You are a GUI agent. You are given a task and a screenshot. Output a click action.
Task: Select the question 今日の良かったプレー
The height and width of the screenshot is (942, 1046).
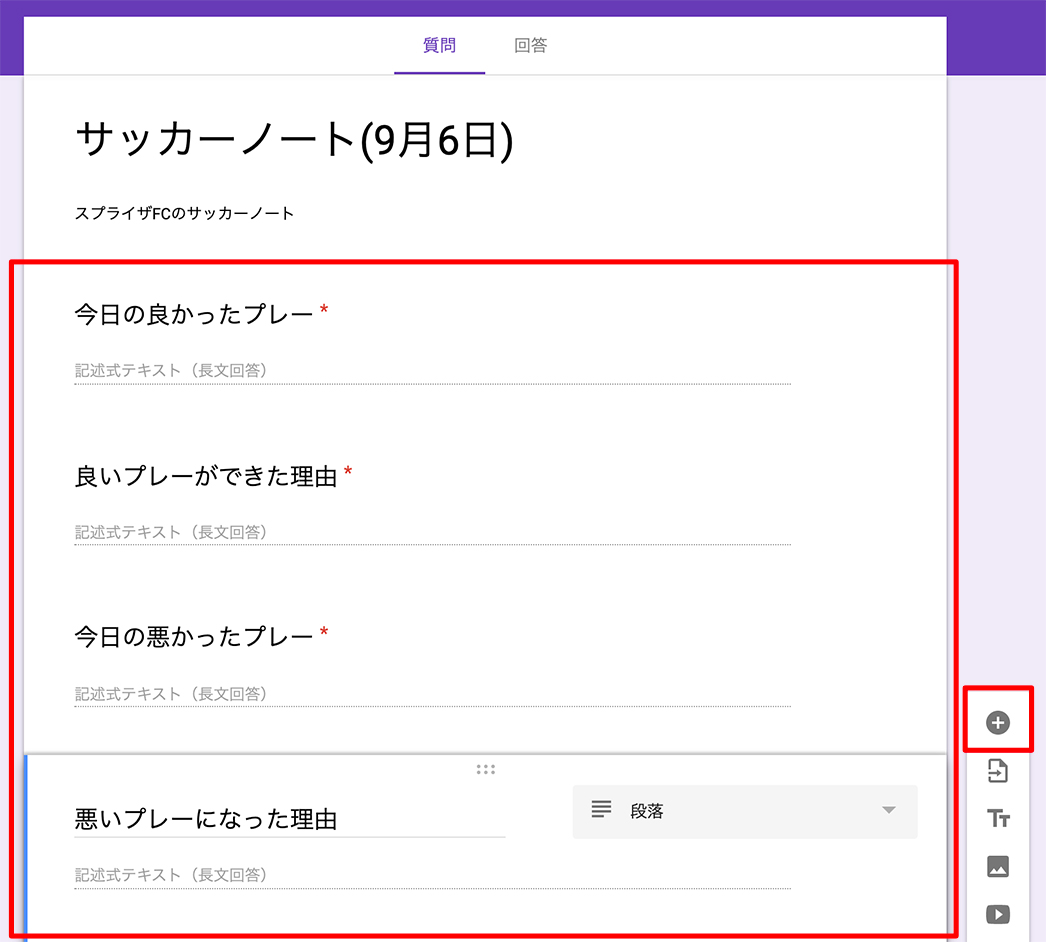195,314
